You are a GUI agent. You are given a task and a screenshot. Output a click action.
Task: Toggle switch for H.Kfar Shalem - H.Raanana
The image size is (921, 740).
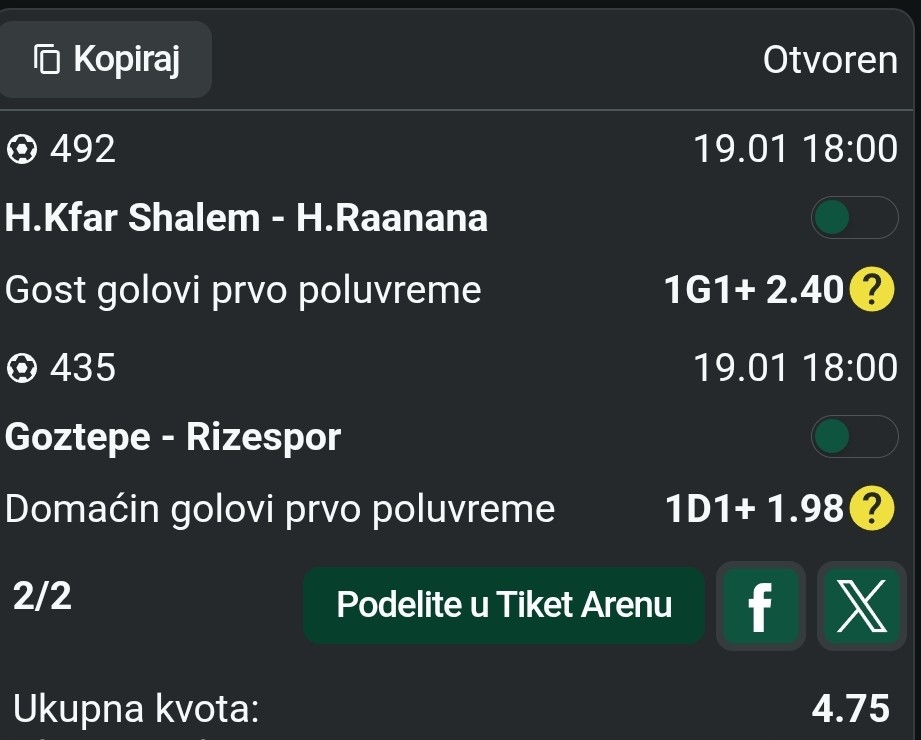(853, 218)
